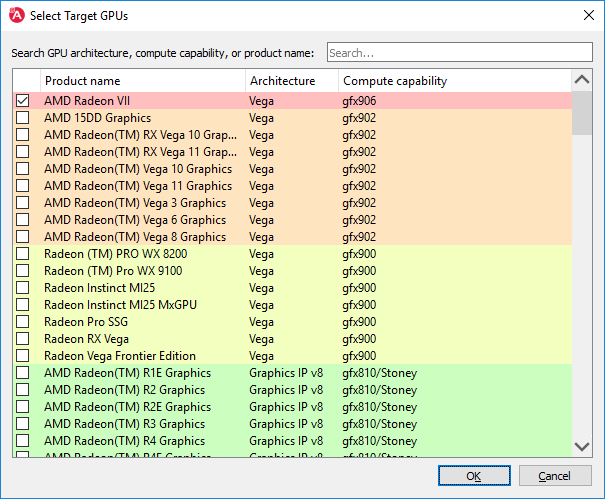
Task: Click the GPU search input field
Action: 460,52
